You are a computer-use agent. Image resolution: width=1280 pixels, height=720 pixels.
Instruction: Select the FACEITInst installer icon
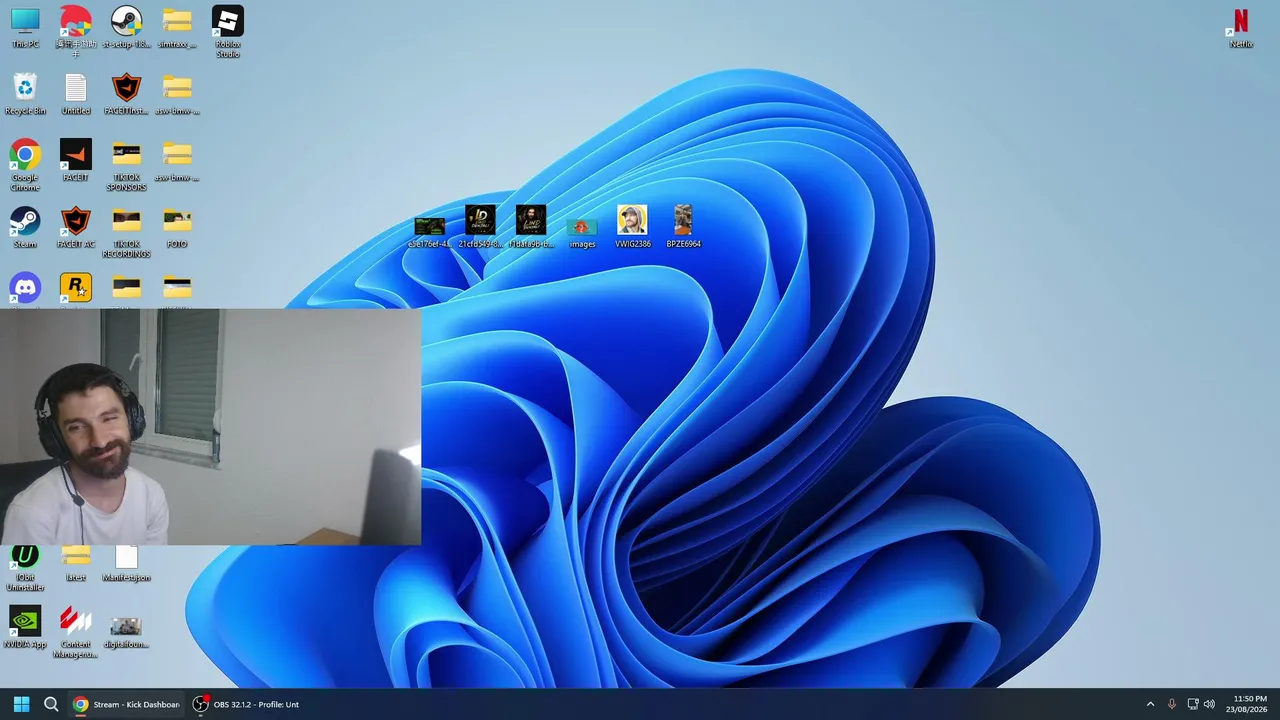[x=126, y=94]
